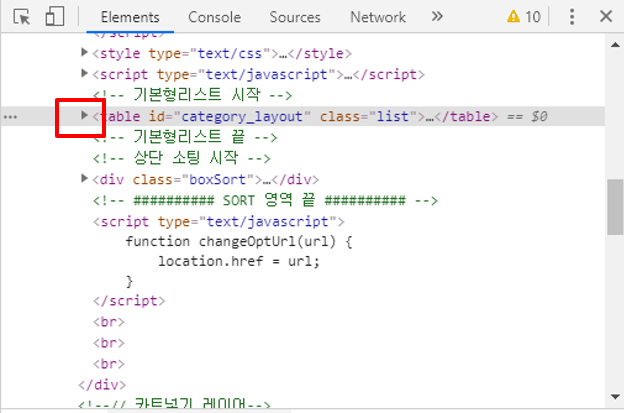This screenshot has width=624, height=413.
Task: Select the expanded script opening tag
Action: point(218,222)
